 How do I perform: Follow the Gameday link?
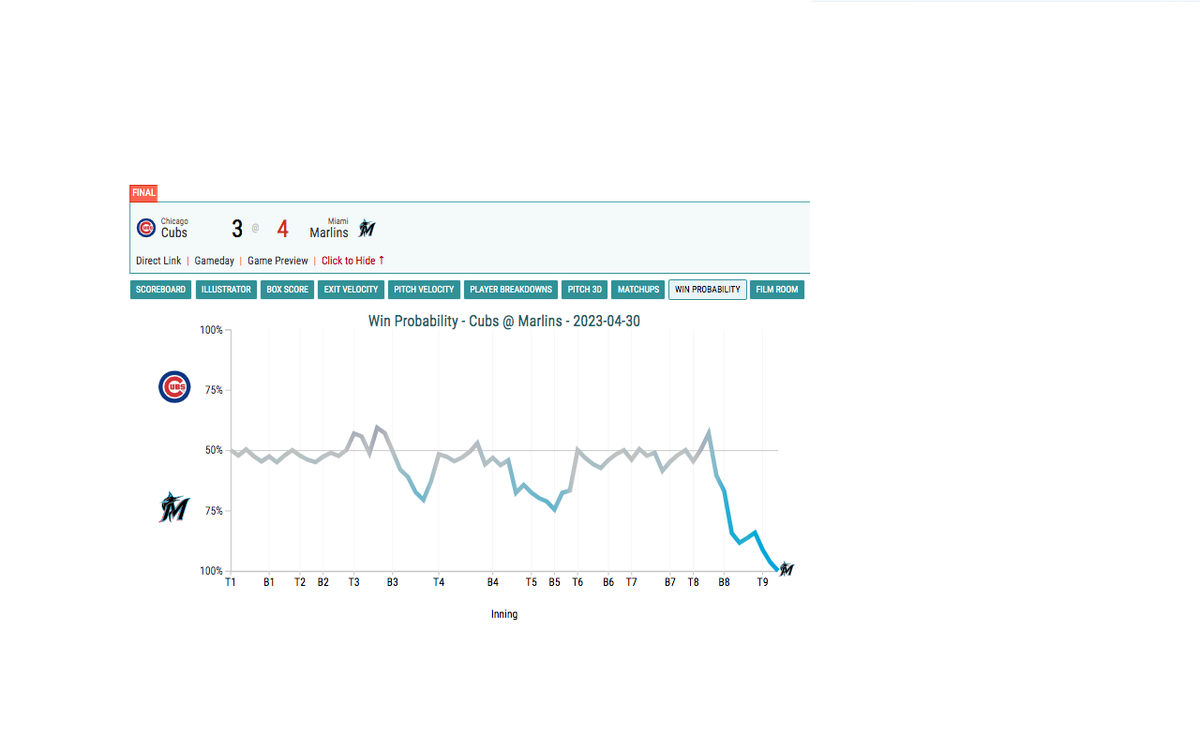(214, 261)
